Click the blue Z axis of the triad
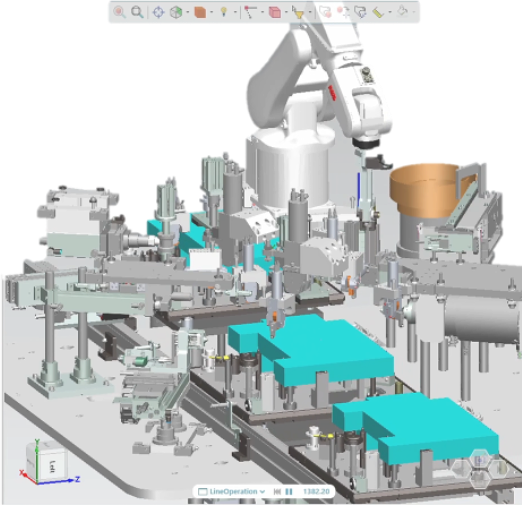Screen dimensions: 522x505 pos(58,481)
